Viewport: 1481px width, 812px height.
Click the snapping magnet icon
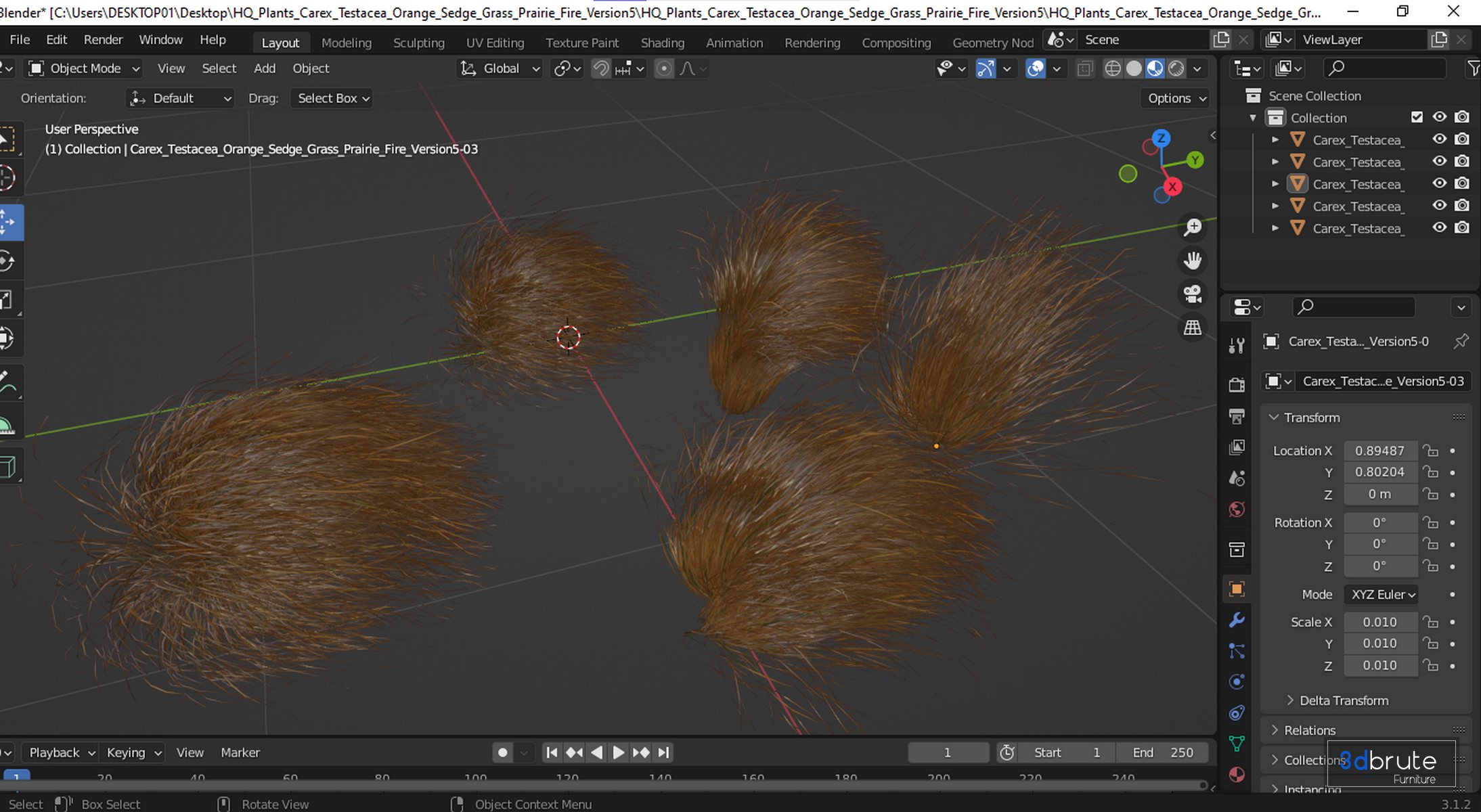point(600,68)
